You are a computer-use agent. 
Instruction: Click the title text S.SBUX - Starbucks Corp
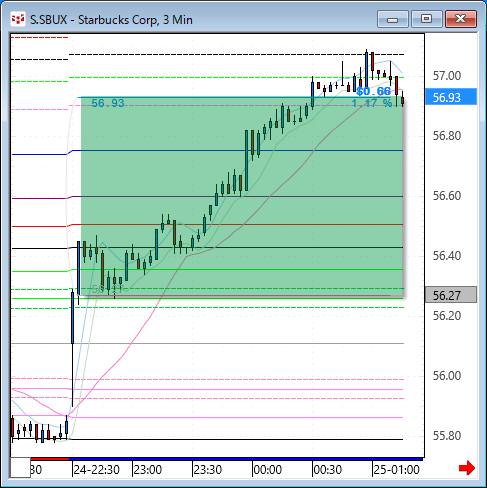[x=94, y=20]
